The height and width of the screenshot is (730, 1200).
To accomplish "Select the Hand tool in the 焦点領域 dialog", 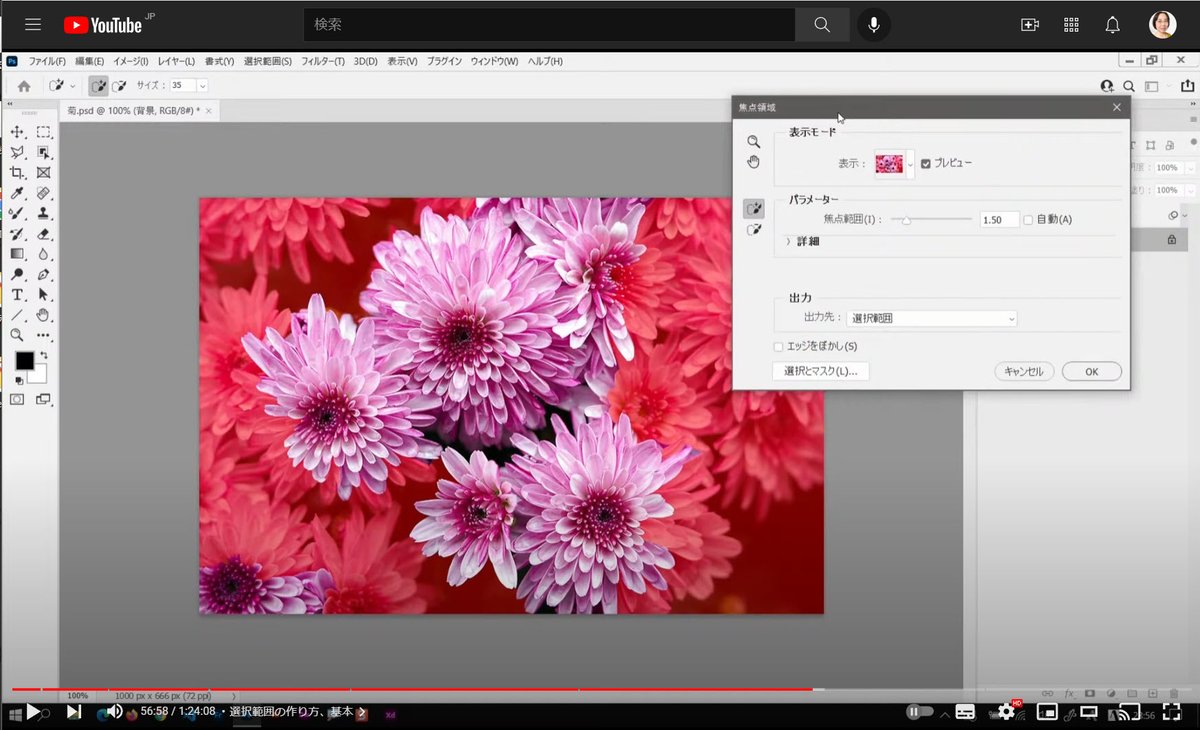I will pyautogui.click(x=754, y=162).
